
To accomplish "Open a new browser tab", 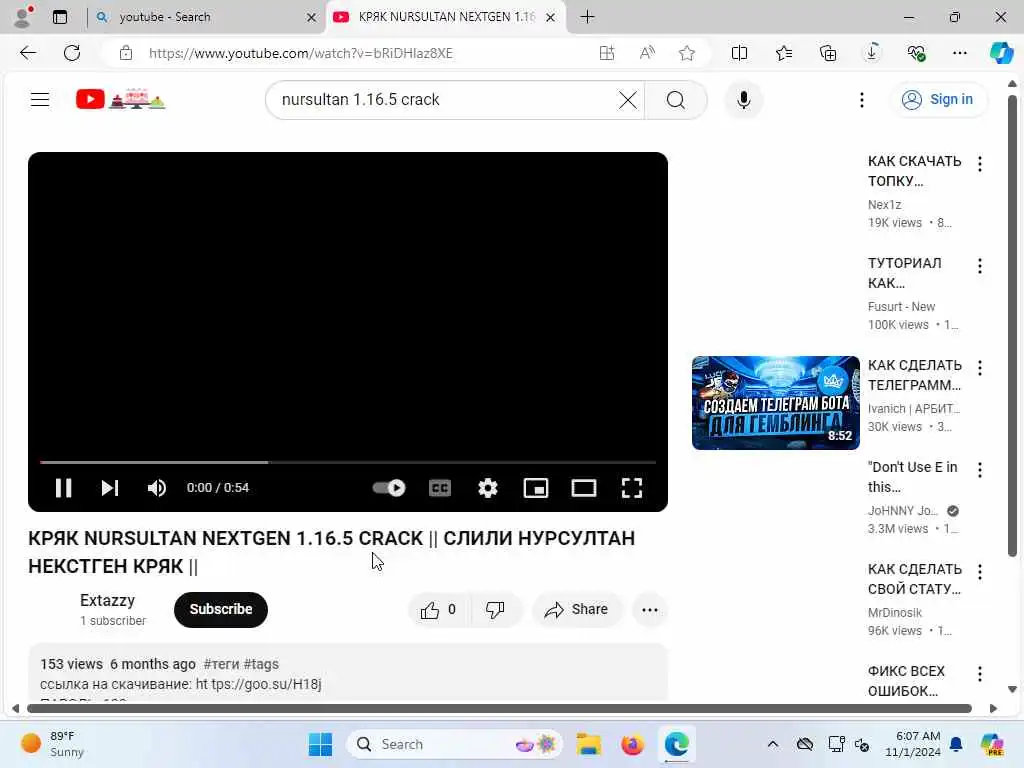I will pos(587,17).
